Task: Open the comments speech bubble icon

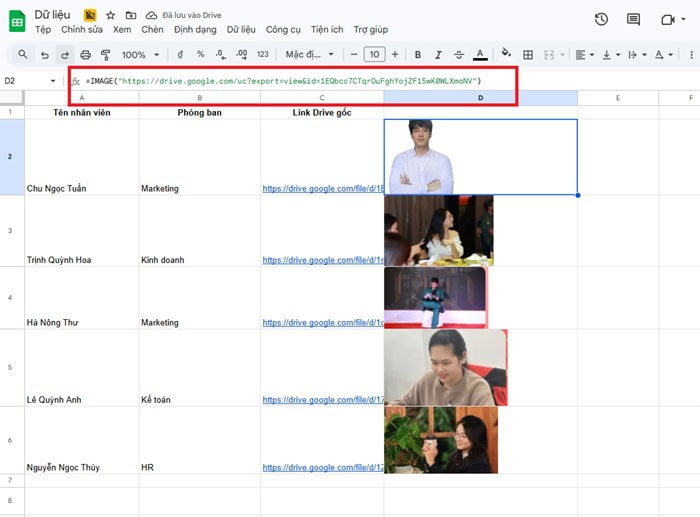Action: (x=633, y=19)
